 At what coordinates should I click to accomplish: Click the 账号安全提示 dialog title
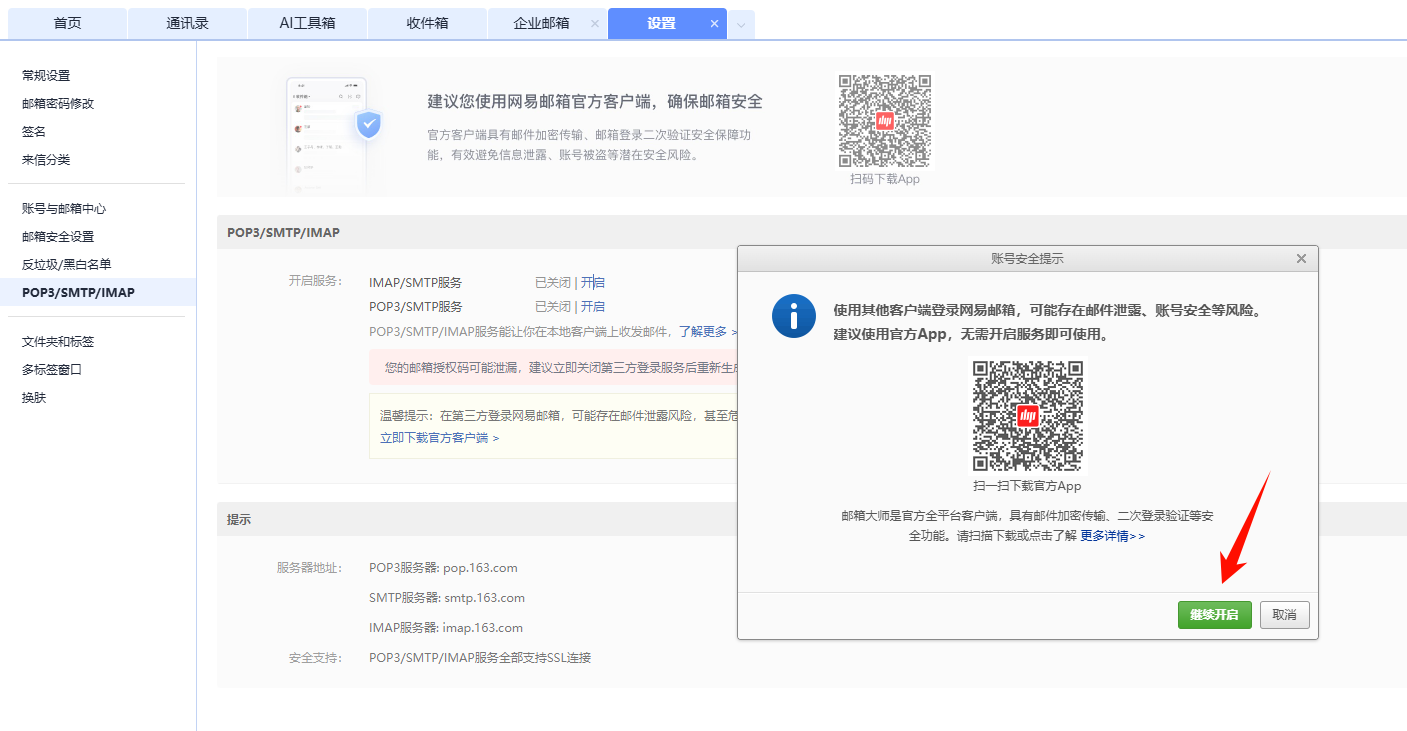[x=1027, y=258]
